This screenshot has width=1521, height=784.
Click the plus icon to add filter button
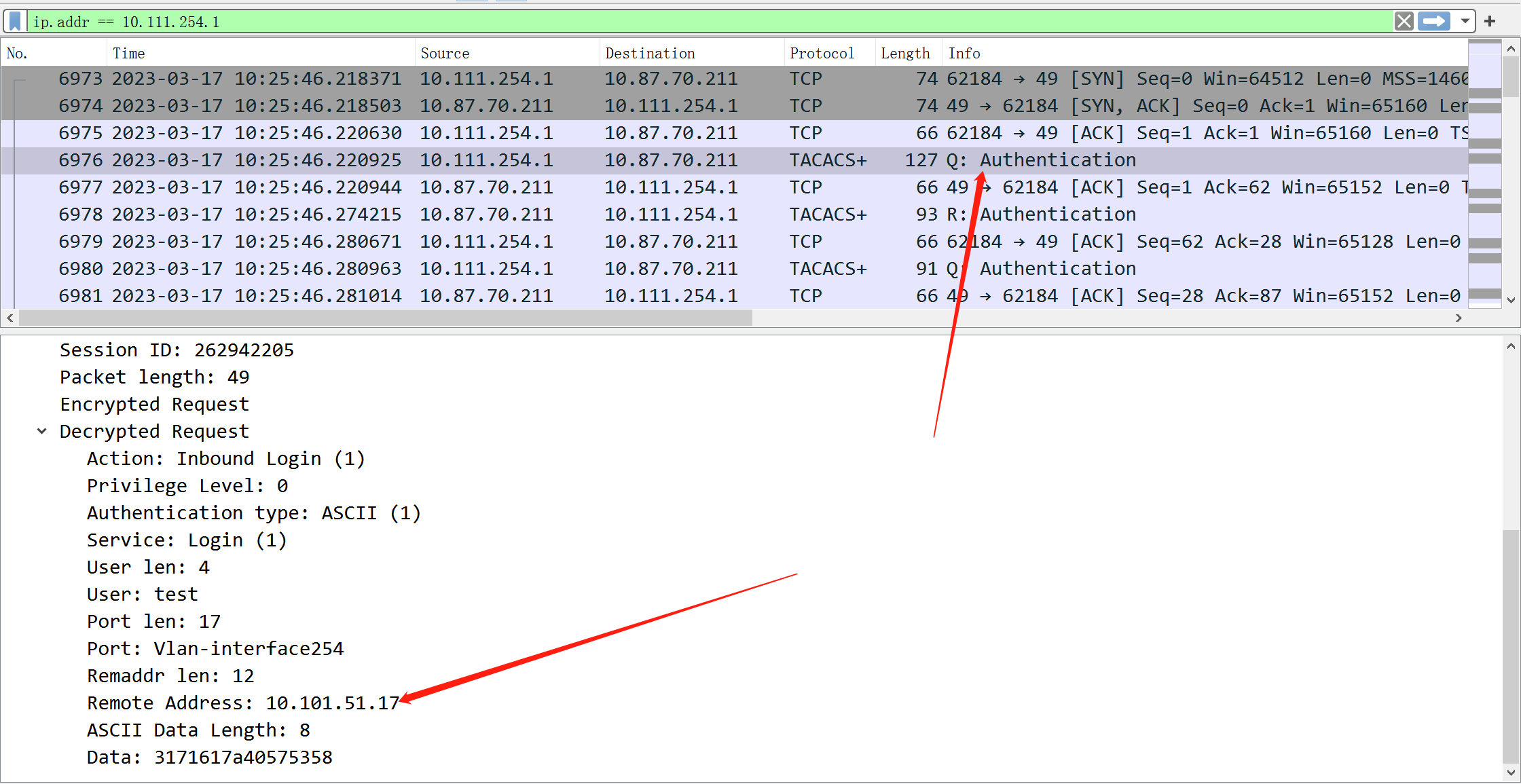[1490, 21]
